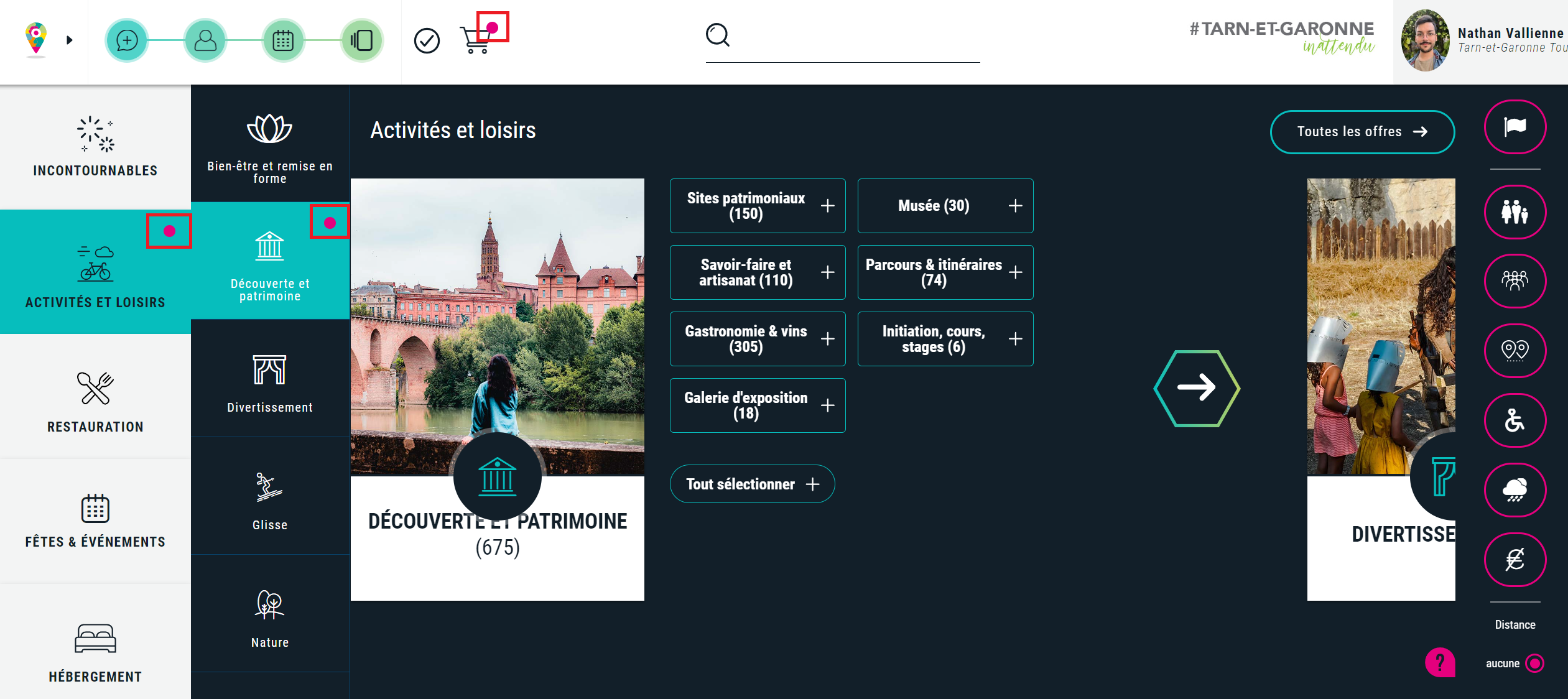Image resolution: width=1568 pixels, height=699 pixels.
Task: Select the rainy weather filter icon
Action: (x=1515, y=490)
